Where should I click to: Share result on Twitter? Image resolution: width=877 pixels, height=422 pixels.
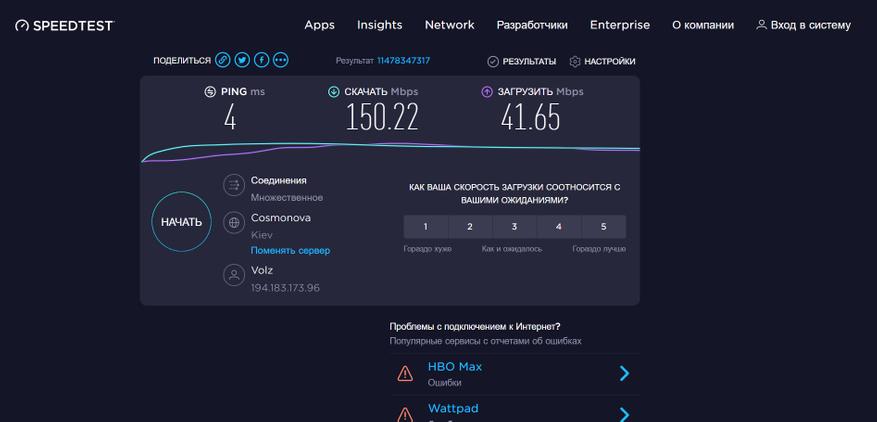(242, 60)
